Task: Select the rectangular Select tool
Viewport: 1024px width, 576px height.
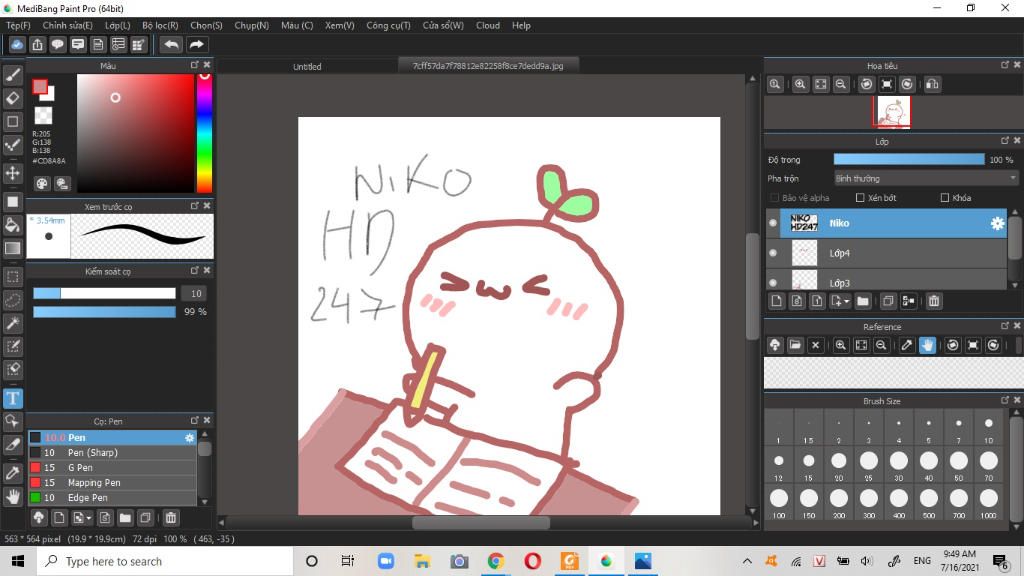Action: (12, 277)
